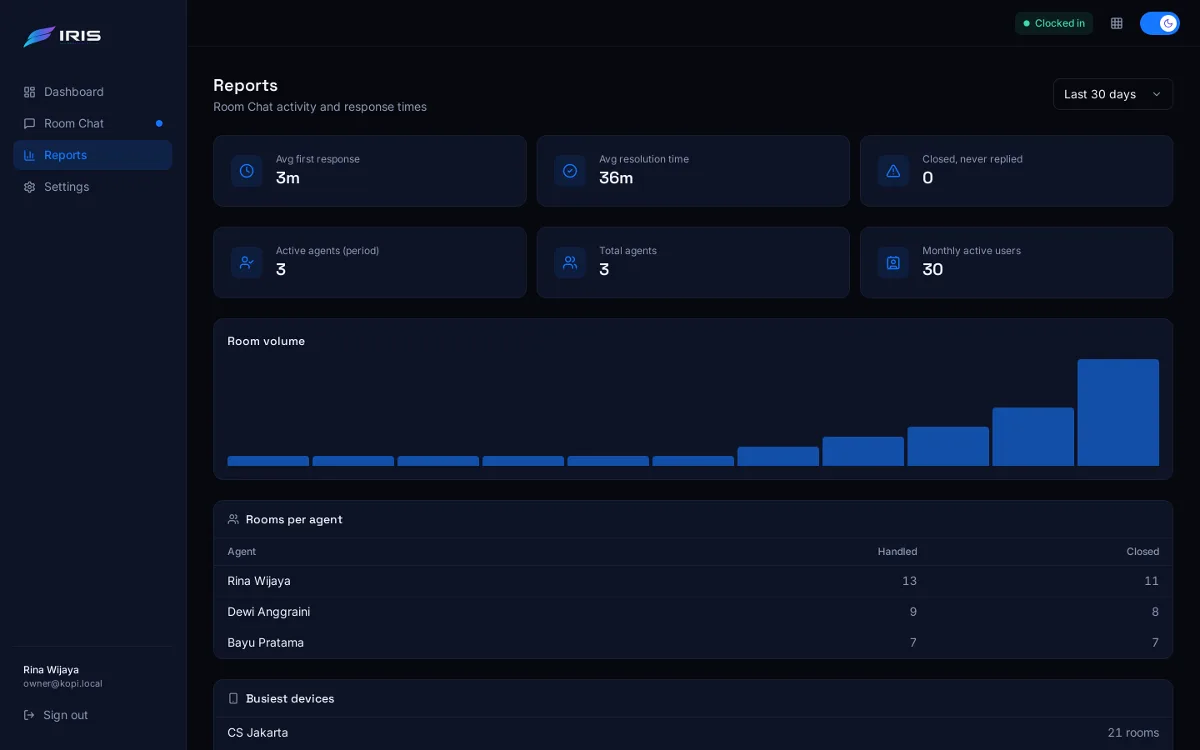1200x750 pixels.
Task: Click the Rina Wijaya profile name in sidebar
Action: click(51, 670)
